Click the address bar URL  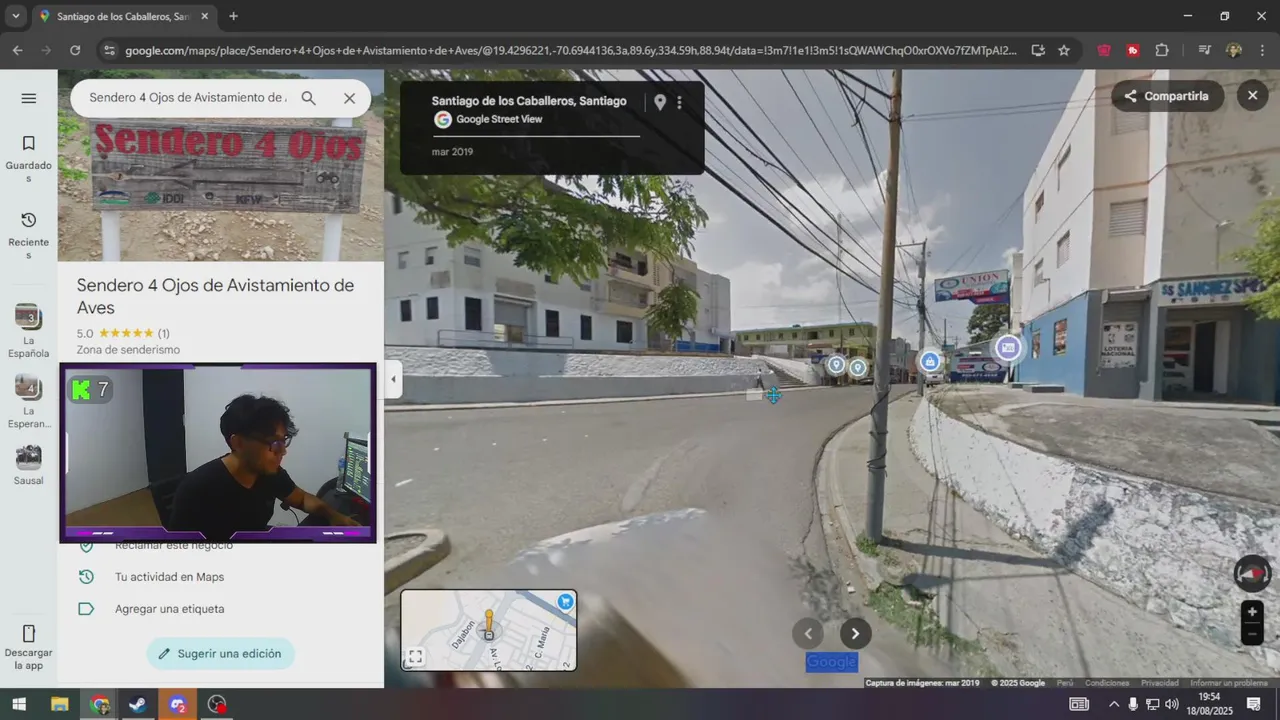pos(570,50)
